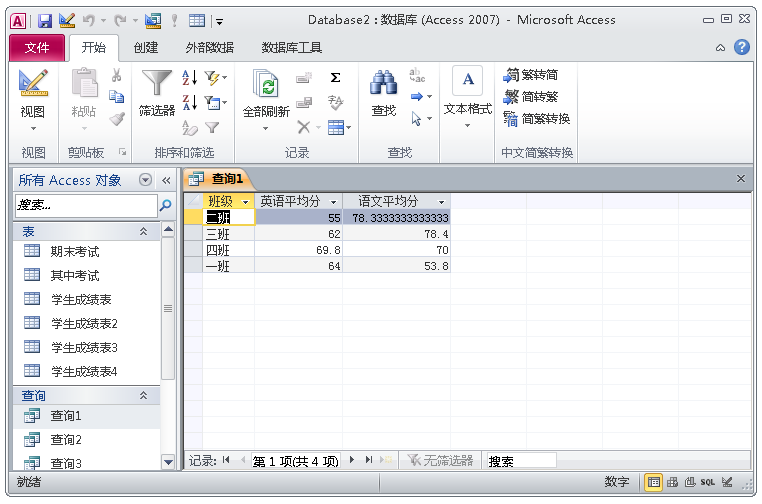762x504 pixels.
Task: Go to last record button
Action: coord(369,460)
